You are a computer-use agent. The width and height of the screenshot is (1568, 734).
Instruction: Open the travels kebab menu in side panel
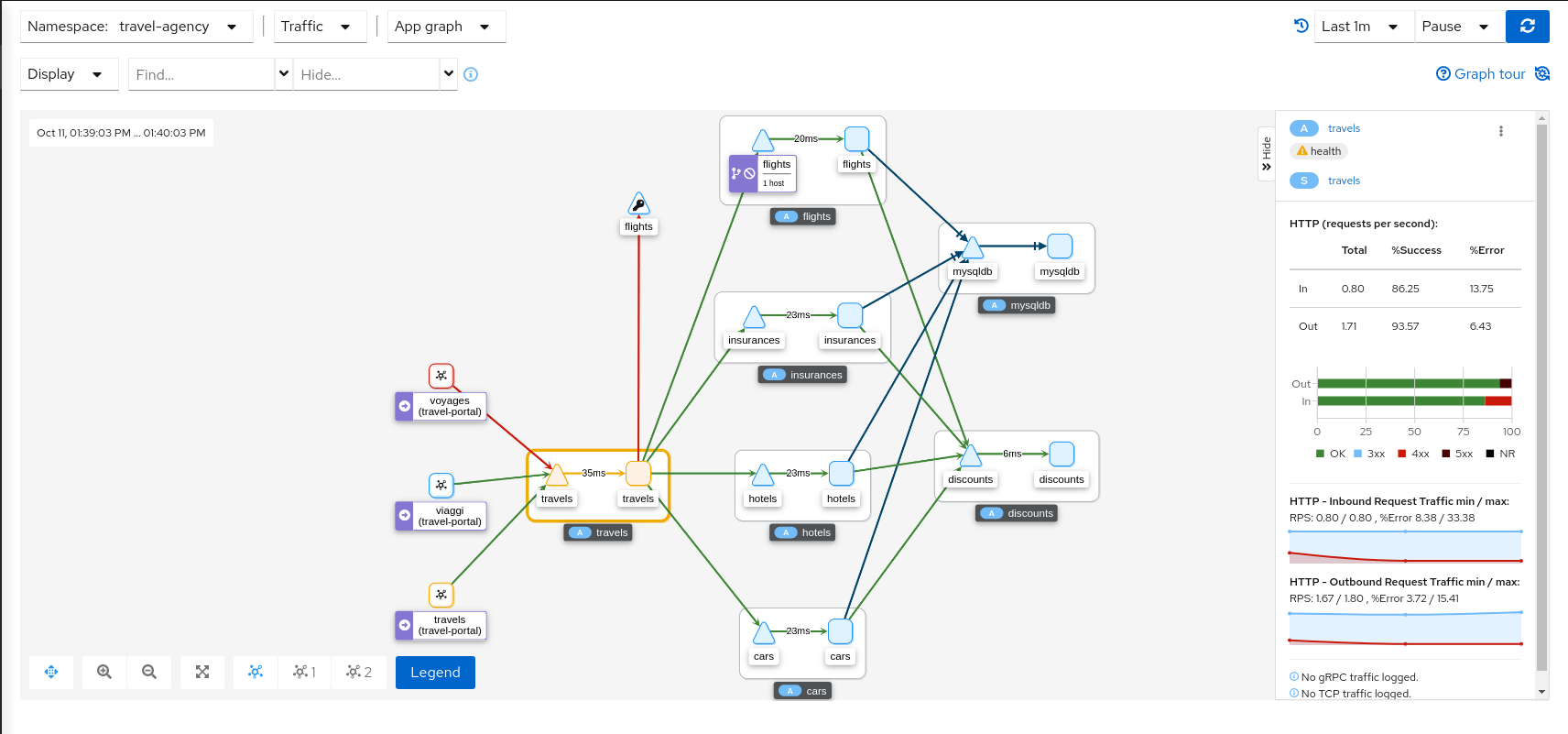[1500, 131]
